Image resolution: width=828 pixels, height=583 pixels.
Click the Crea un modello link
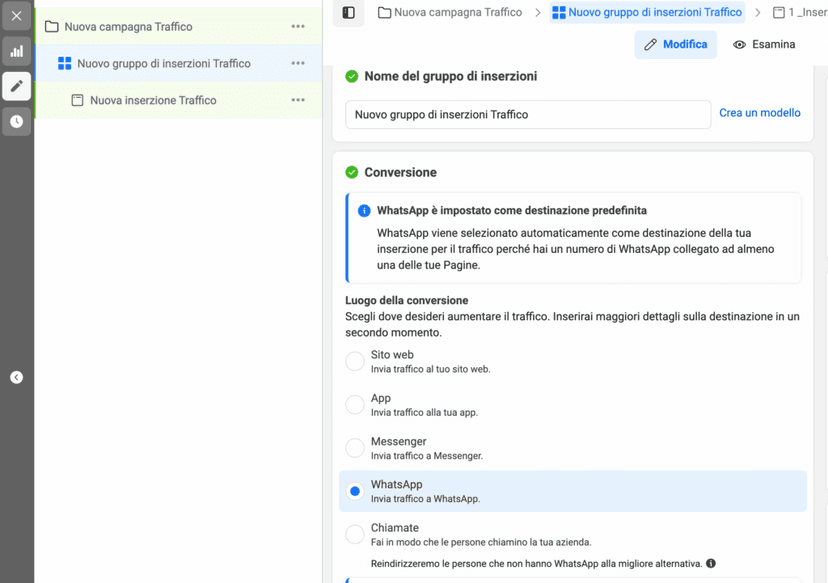(x=759, y=112)
